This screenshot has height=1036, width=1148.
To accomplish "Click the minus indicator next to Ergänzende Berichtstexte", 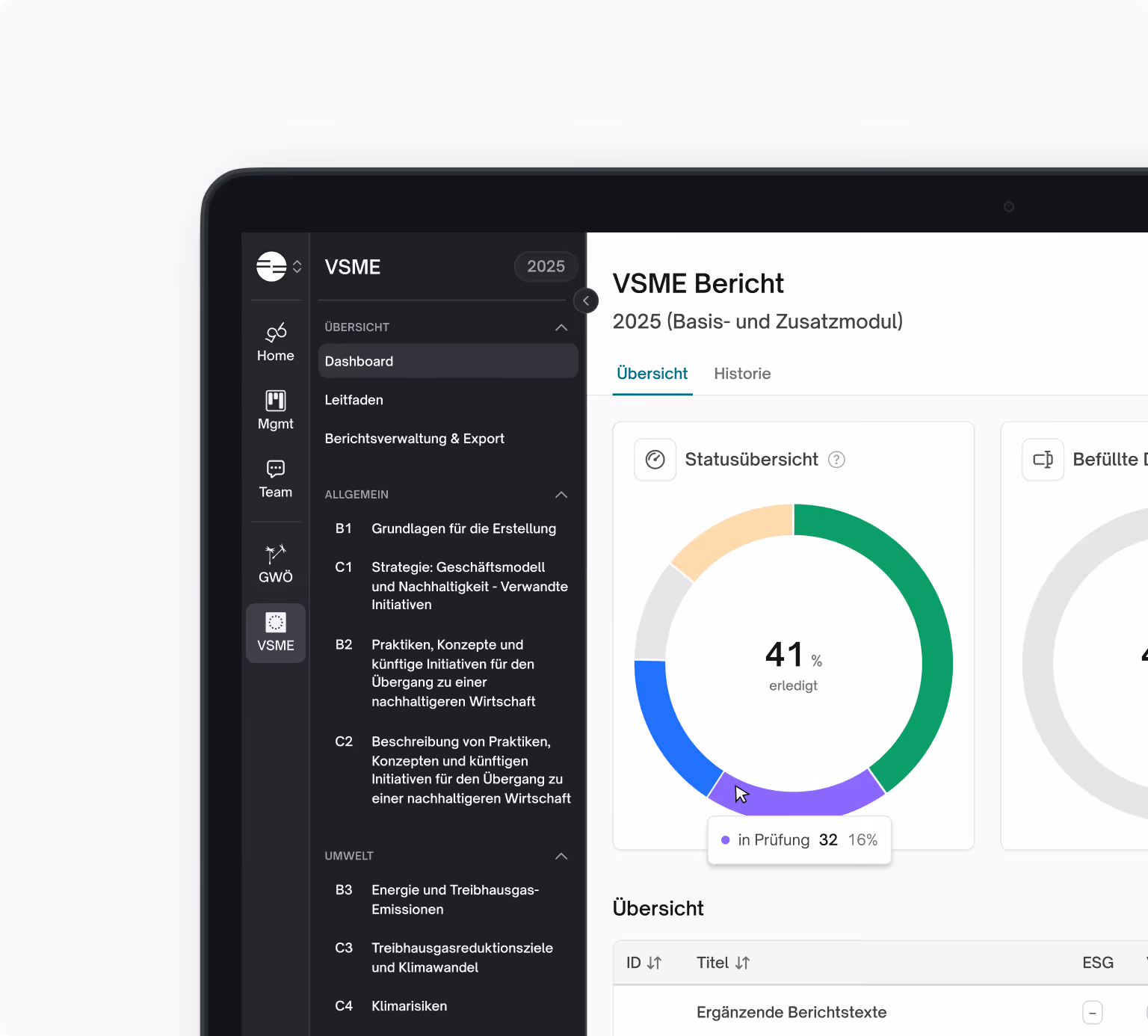I will coord(1093,1012).
